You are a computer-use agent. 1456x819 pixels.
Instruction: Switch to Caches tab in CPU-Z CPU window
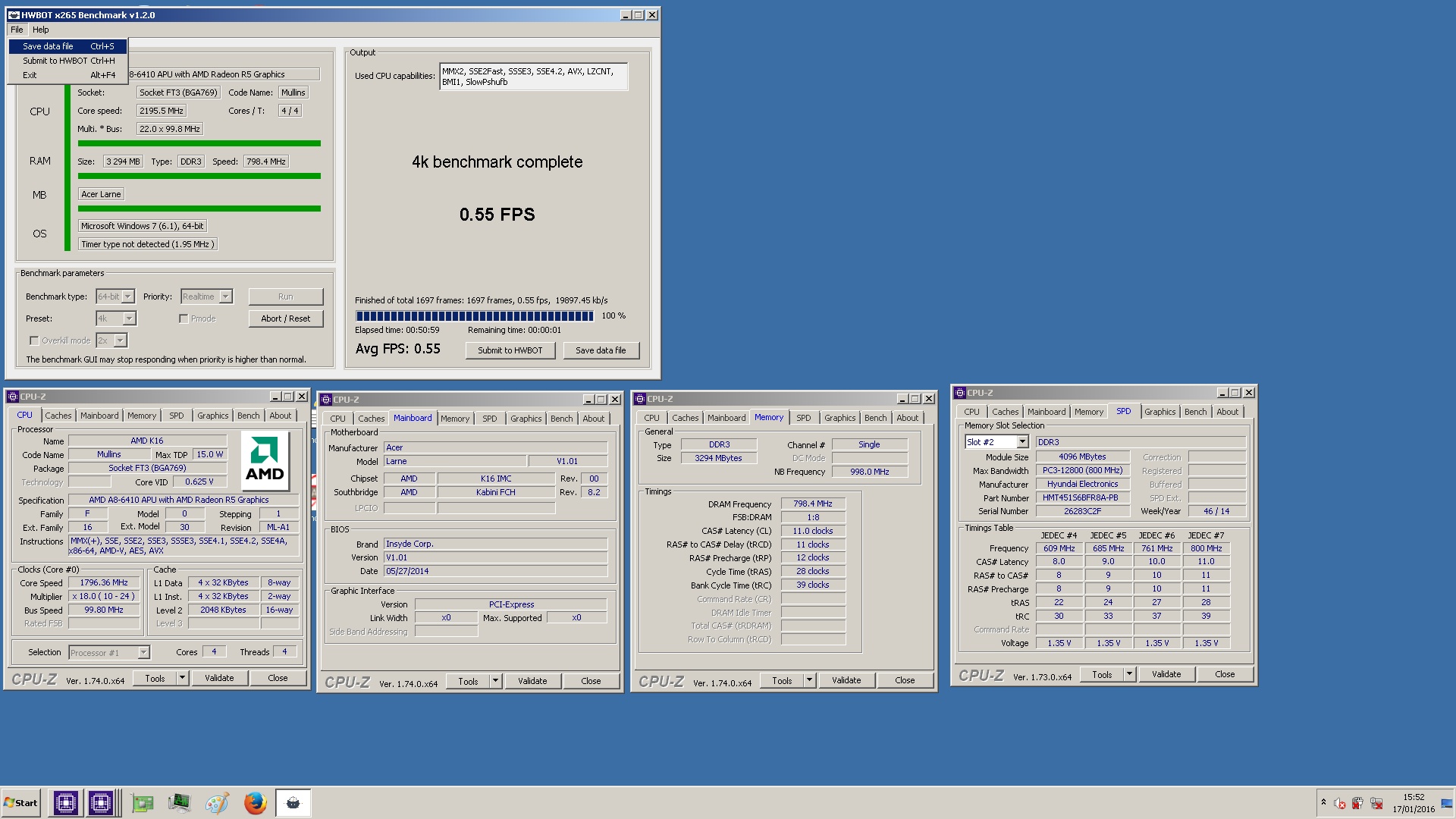(58, 416)
